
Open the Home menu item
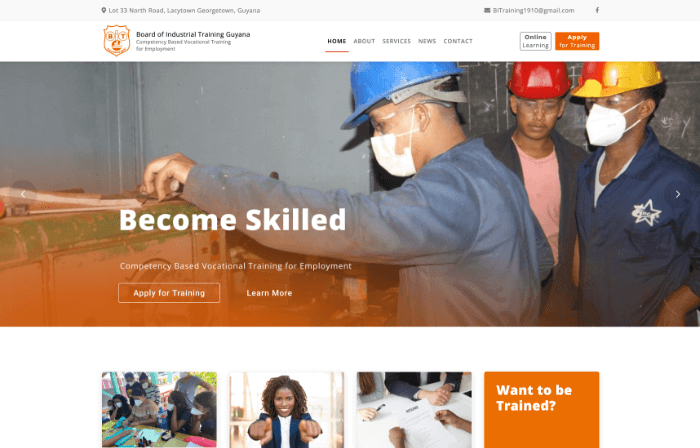(337, 41)
